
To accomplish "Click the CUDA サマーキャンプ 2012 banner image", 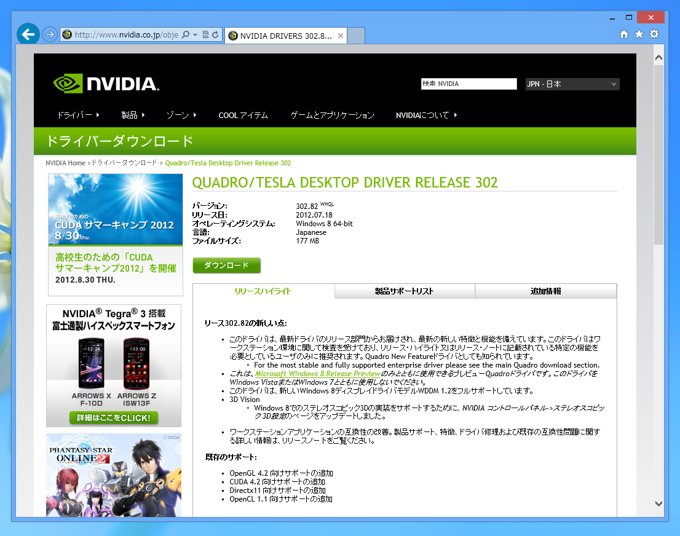I will (x=115, y=209).
